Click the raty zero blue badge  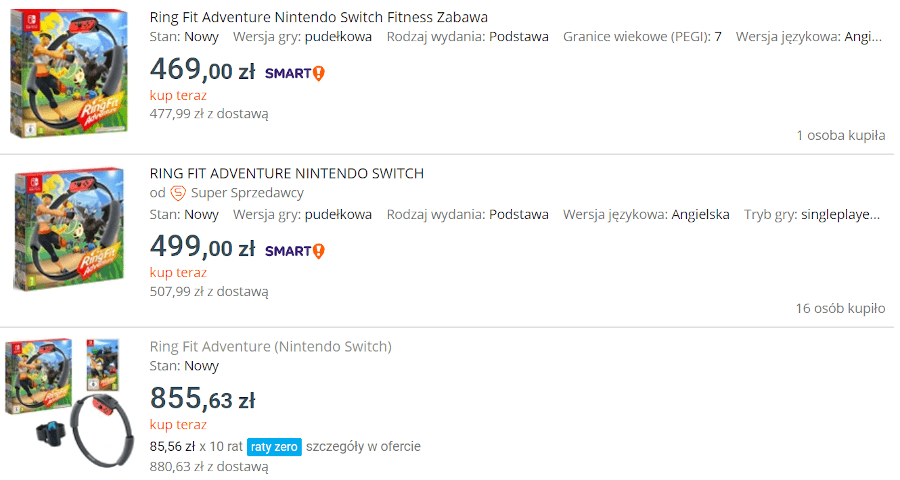pyautogui.click(x=274, y=447)
